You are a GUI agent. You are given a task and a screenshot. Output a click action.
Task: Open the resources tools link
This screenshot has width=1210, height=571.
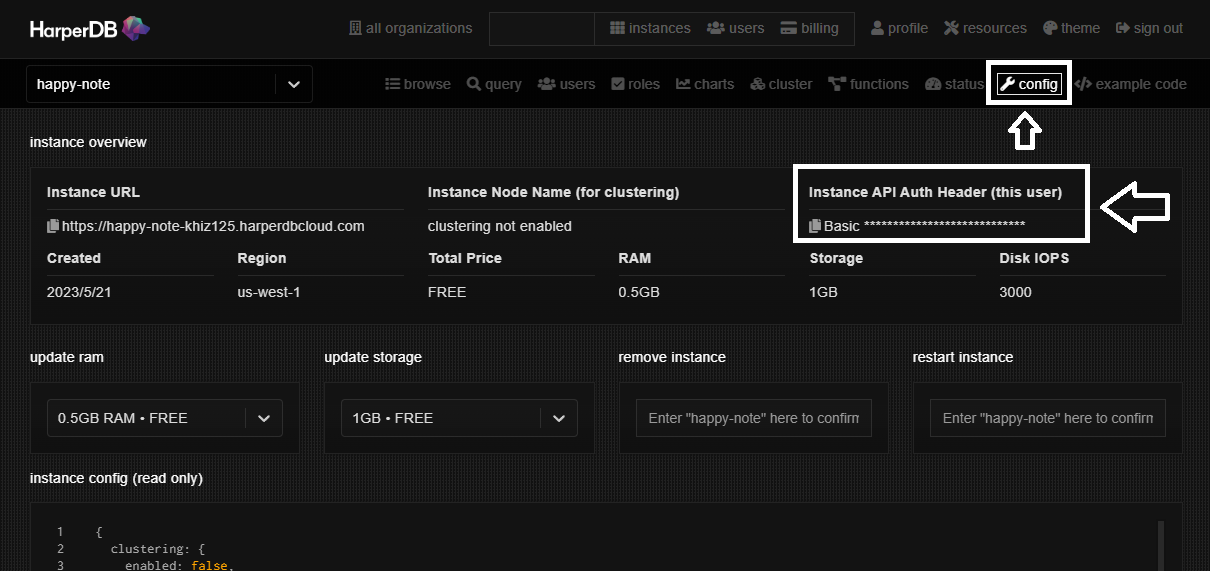pos(985,28)
